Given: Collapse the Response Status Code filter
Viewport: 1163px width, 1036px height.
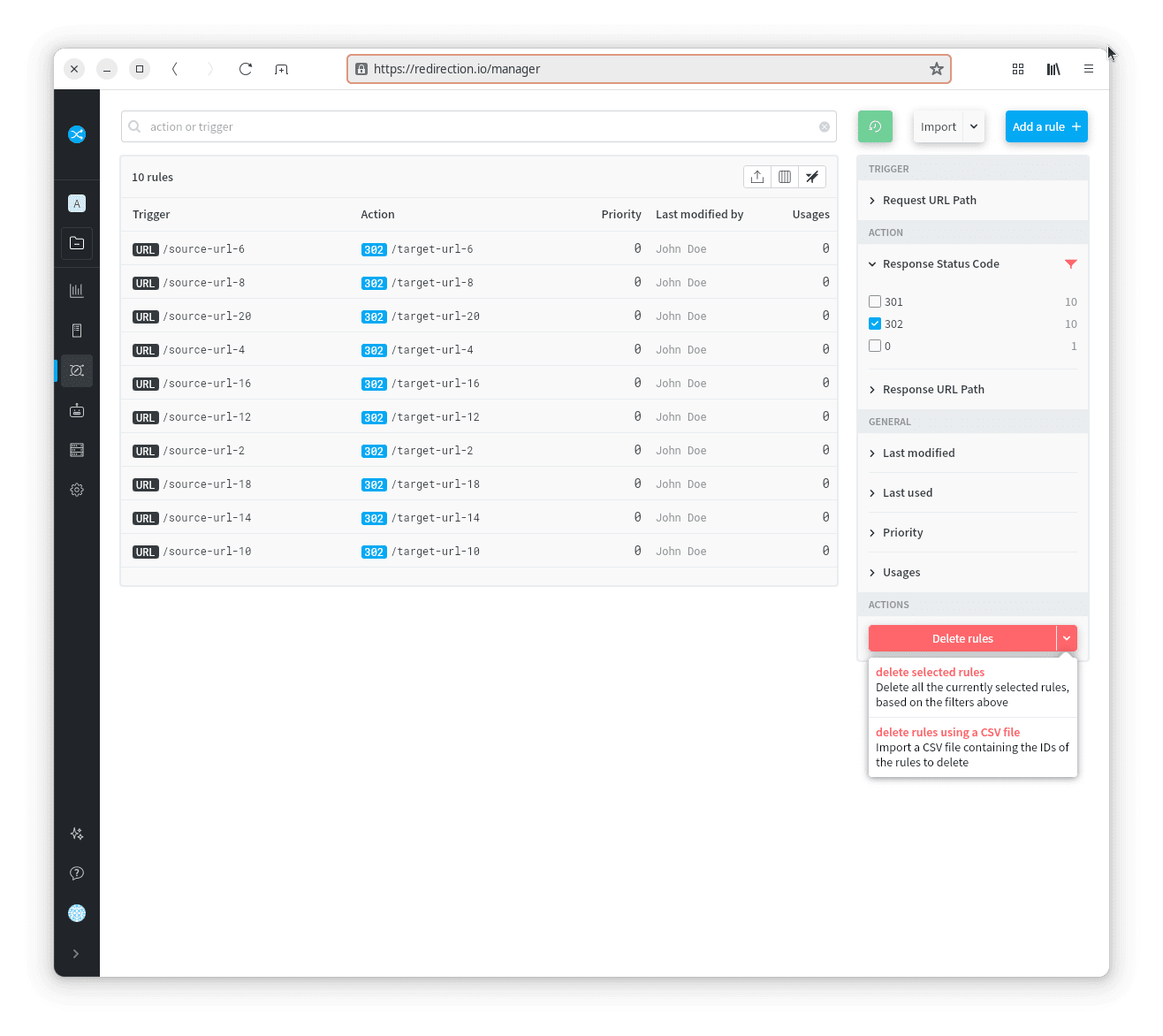Looking at the screenshot, I should (x=934, y=264).
